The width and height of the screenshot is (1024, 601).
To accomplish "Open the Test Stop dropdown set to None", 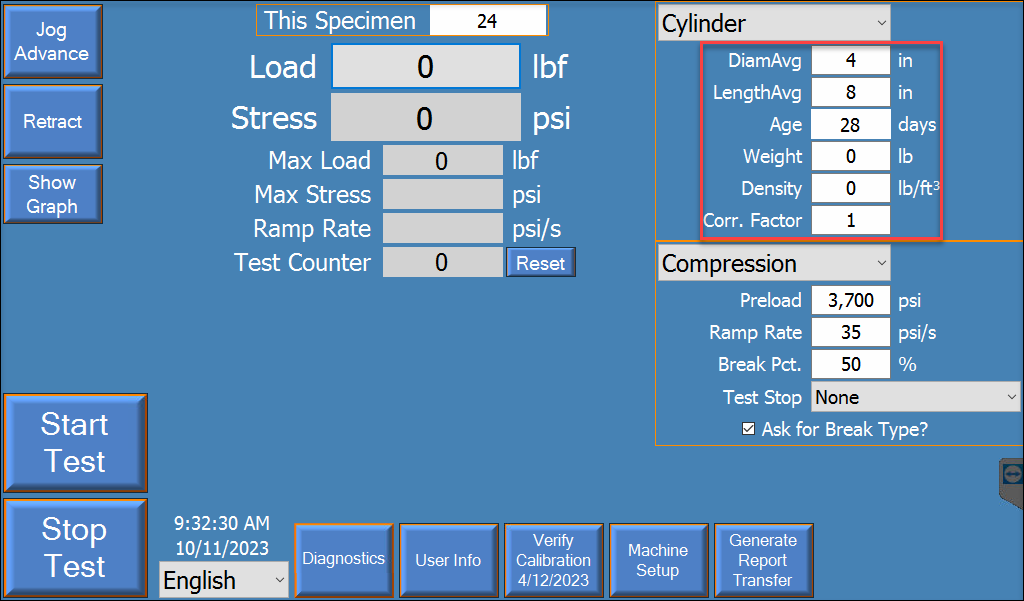I will 914,397.
